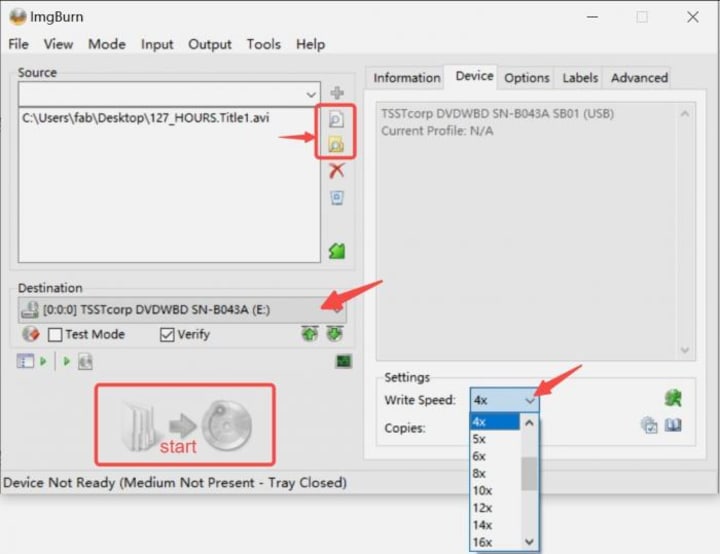
Task: Click the panel layout icon on the lower toolbar
Action: pos(25,362)
